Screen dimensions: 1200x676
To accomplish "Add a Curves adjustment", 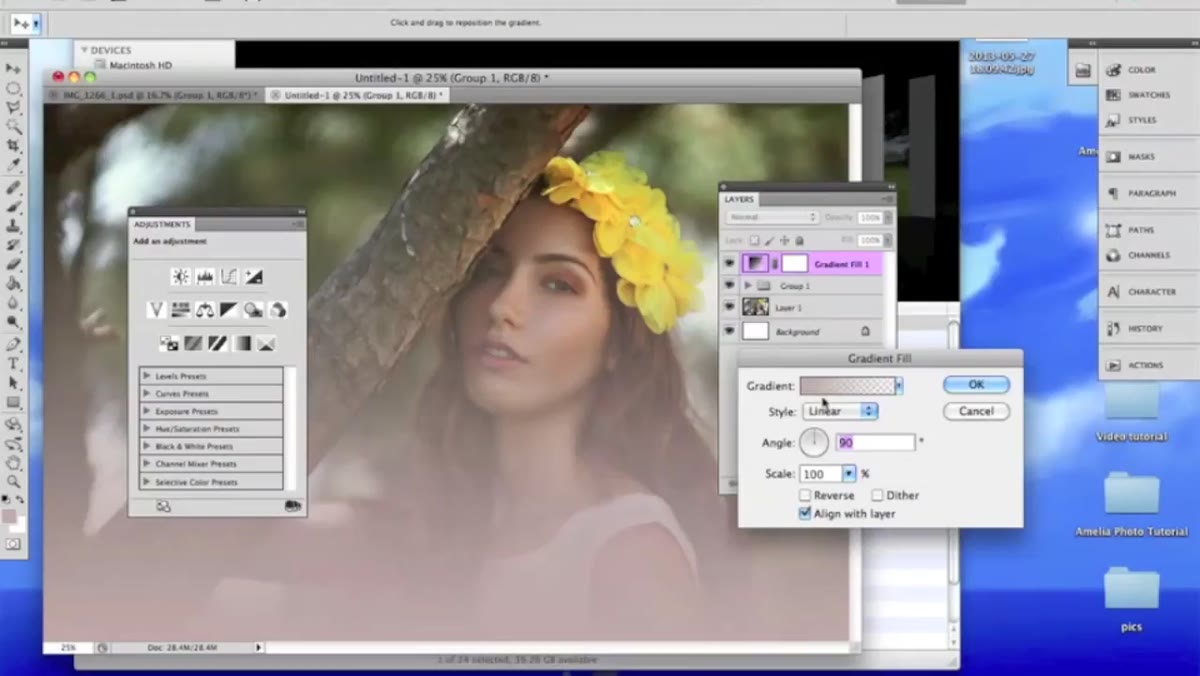I will (x=229, y=277).
